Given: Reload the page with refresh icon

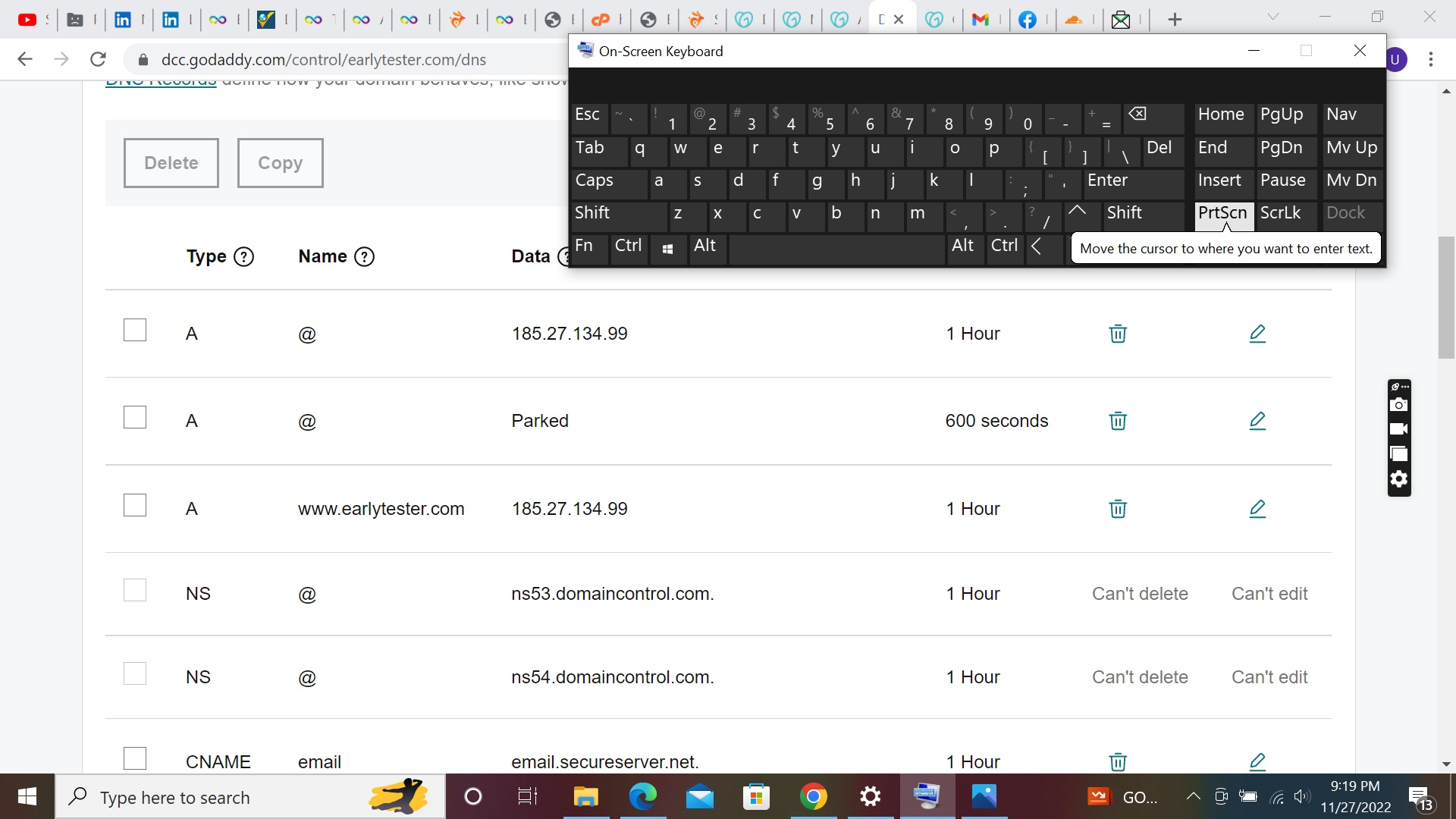Looking at the screenshot, I should [98, 59].
